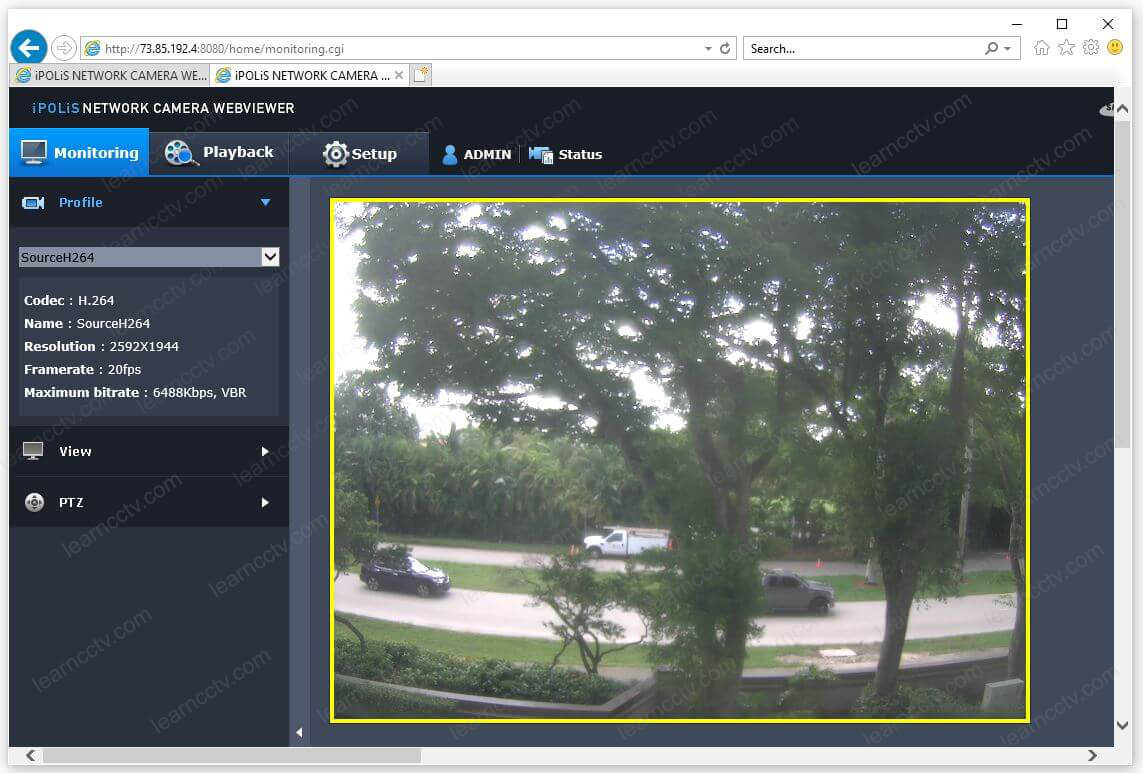Click the smiley feedback icon
This screenshot has width=1143, height=773.
tap(1115, 48)
